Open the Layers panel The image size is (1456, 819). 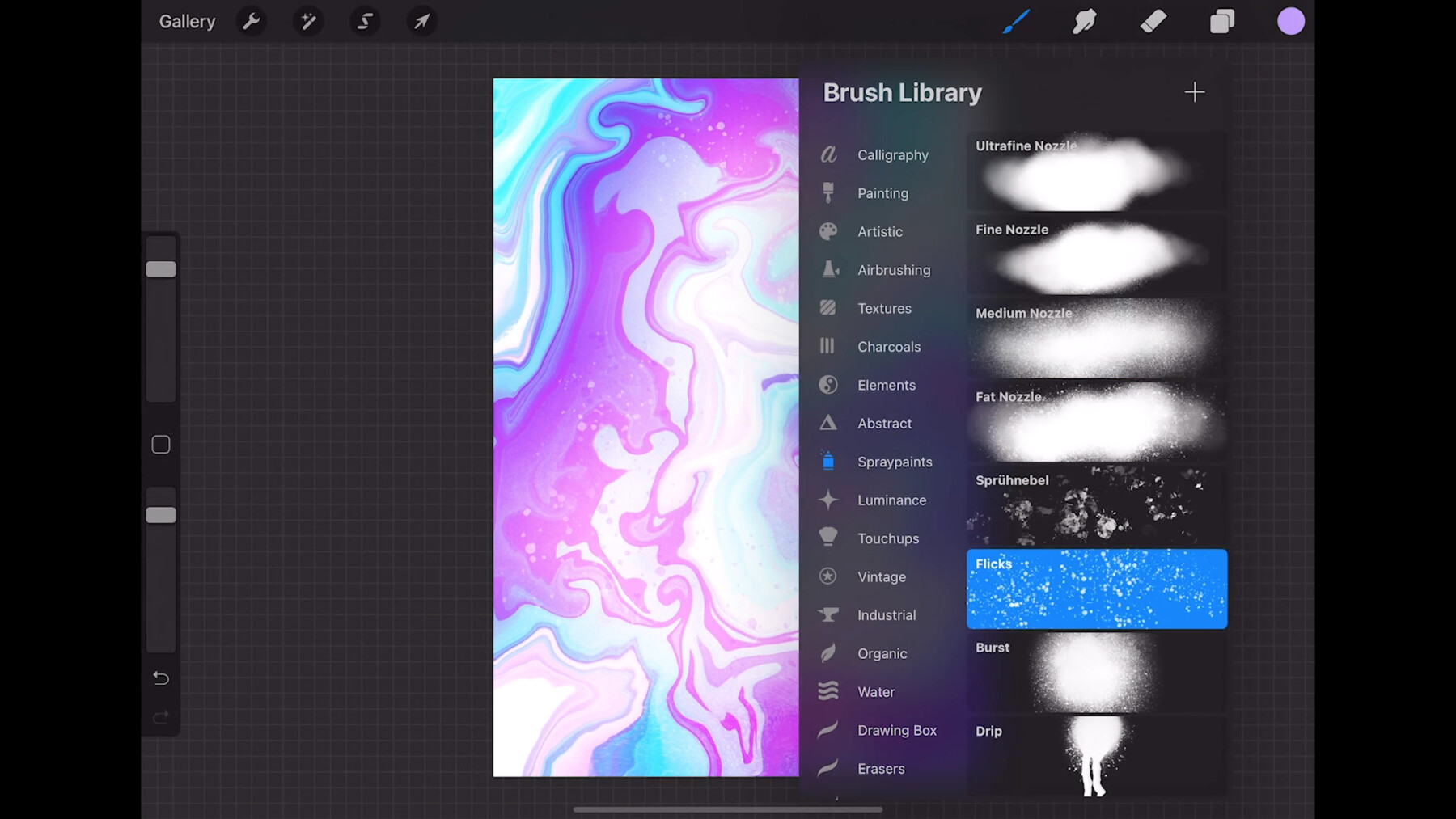(1222, 22)
